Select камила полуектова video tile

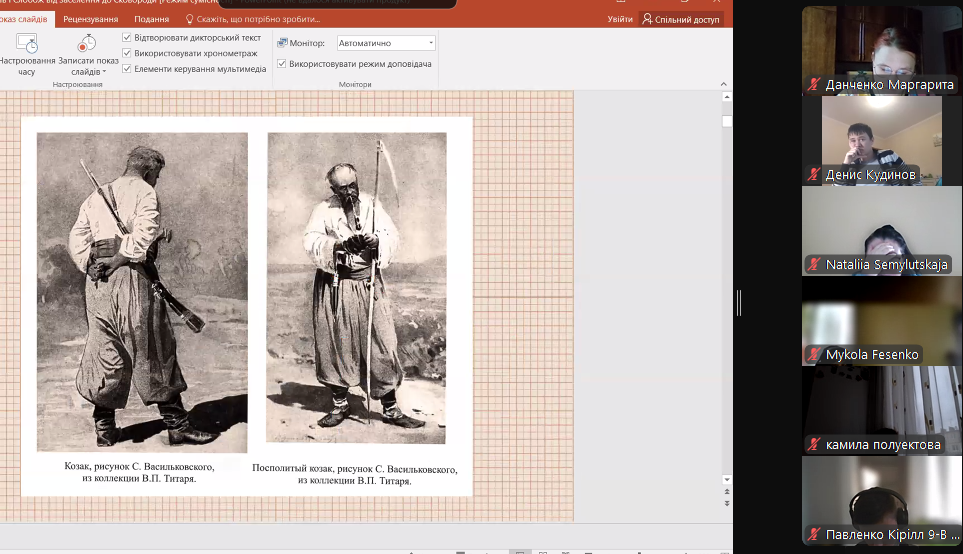(881, 410)
